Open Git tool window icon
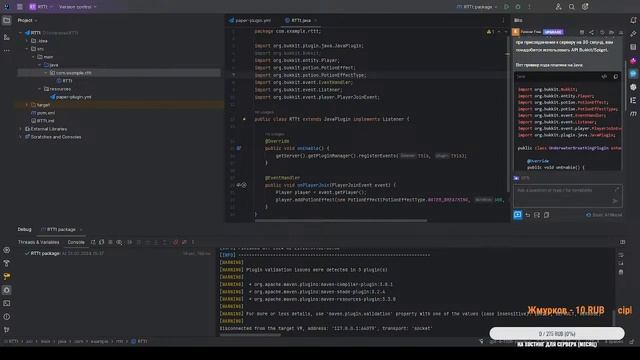The height and width of the screenshot is (360, 640). [7, 329]
